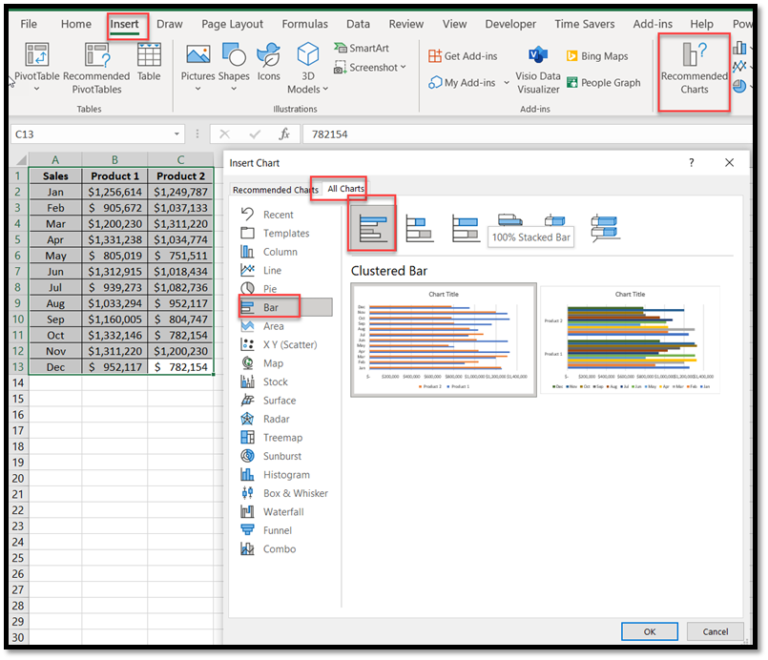
Task: Insert a Table from the ribbon
Action: (x=149, y=62)
